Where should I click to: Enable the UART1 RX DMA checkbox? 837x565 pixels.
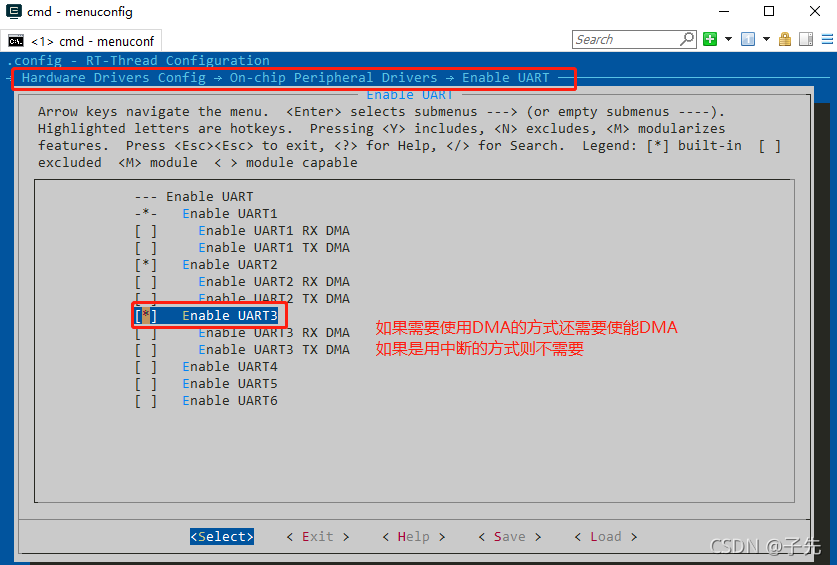point(146,231)
